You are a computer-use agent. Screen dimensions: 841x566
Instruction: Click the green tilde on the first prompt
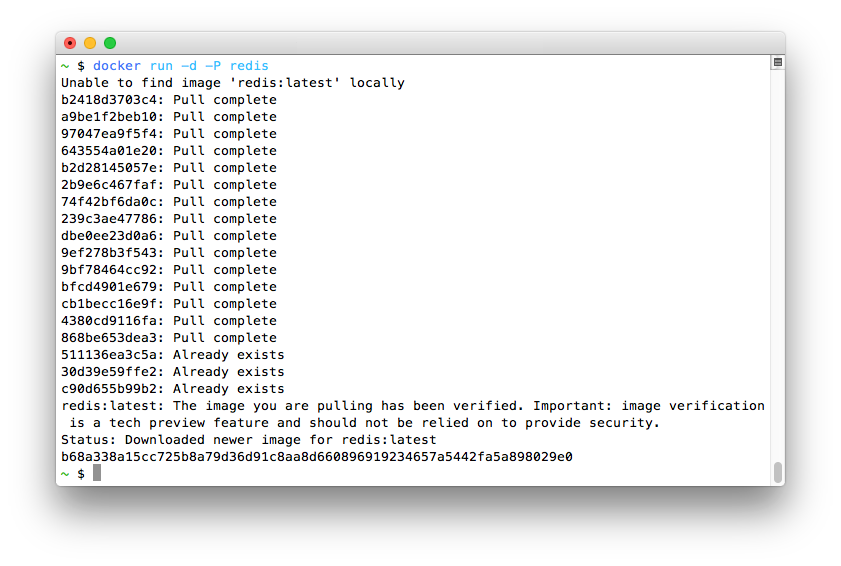click(65, 66)
